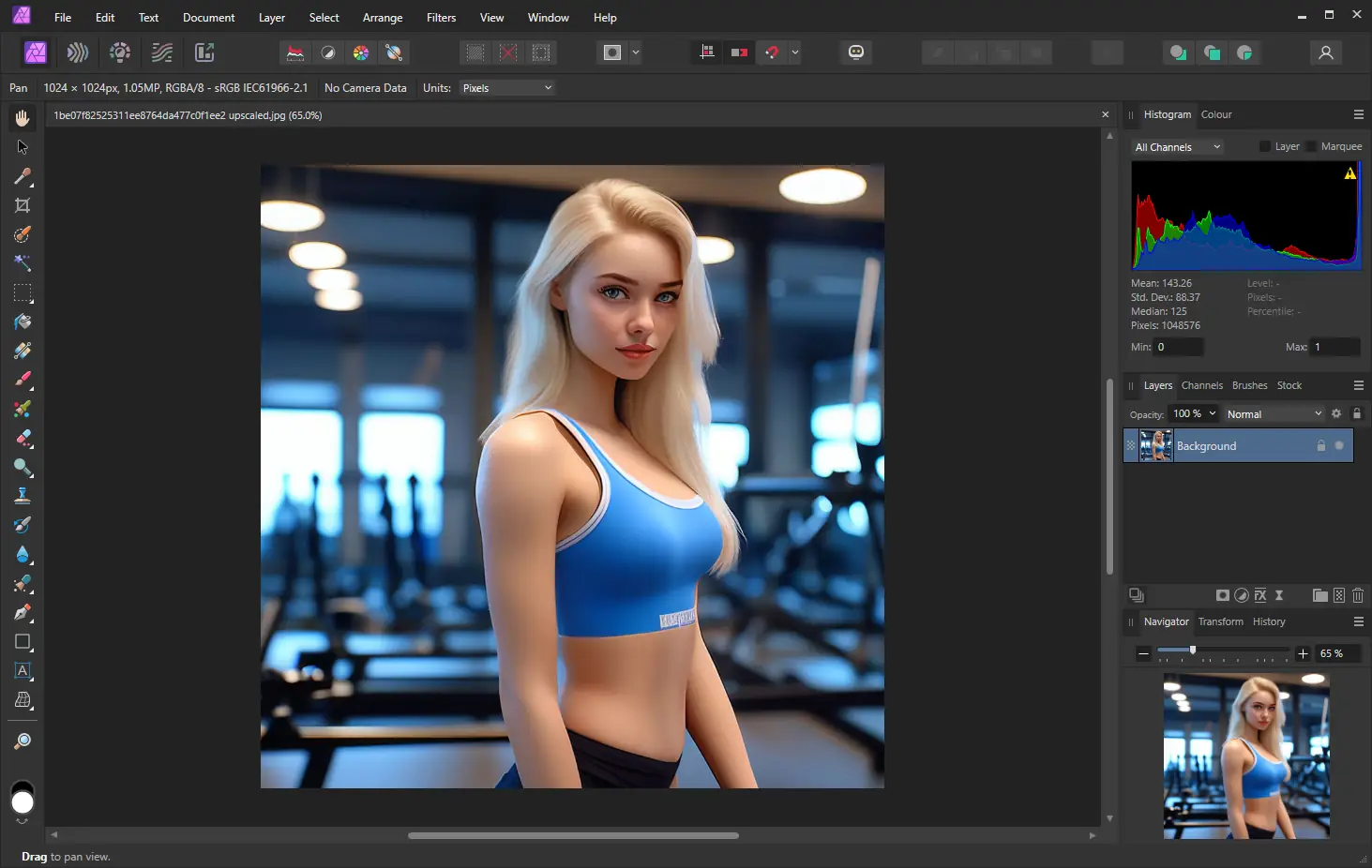The height and width of the screenshot is (868, 1372).
Task: Open the Normal blend mode dropdown
Action: (1274, 414)
